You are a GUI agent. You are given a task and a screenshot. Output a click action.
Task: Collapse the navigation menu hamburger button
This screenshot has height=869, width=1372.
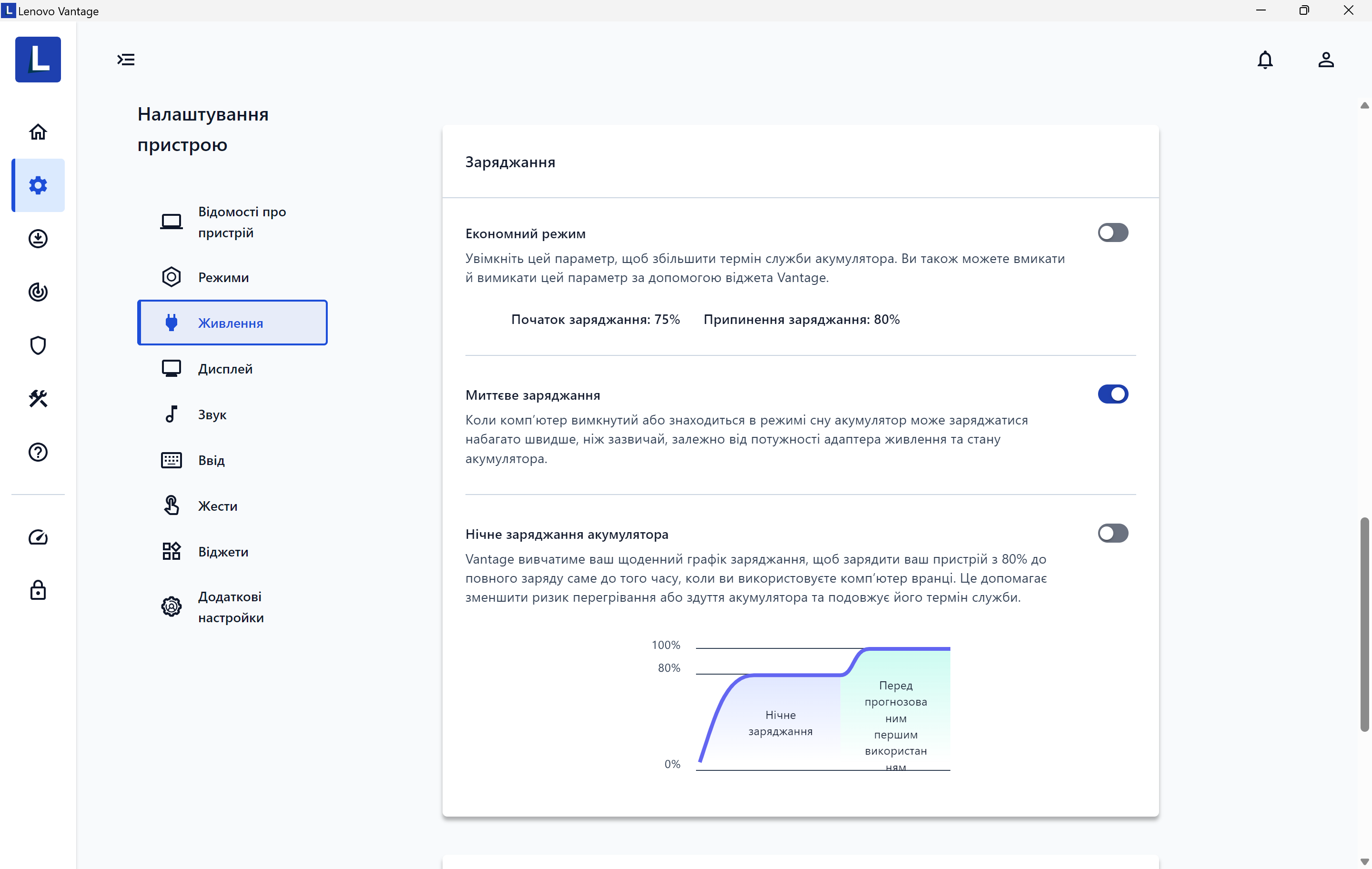(x=126, y=60)
